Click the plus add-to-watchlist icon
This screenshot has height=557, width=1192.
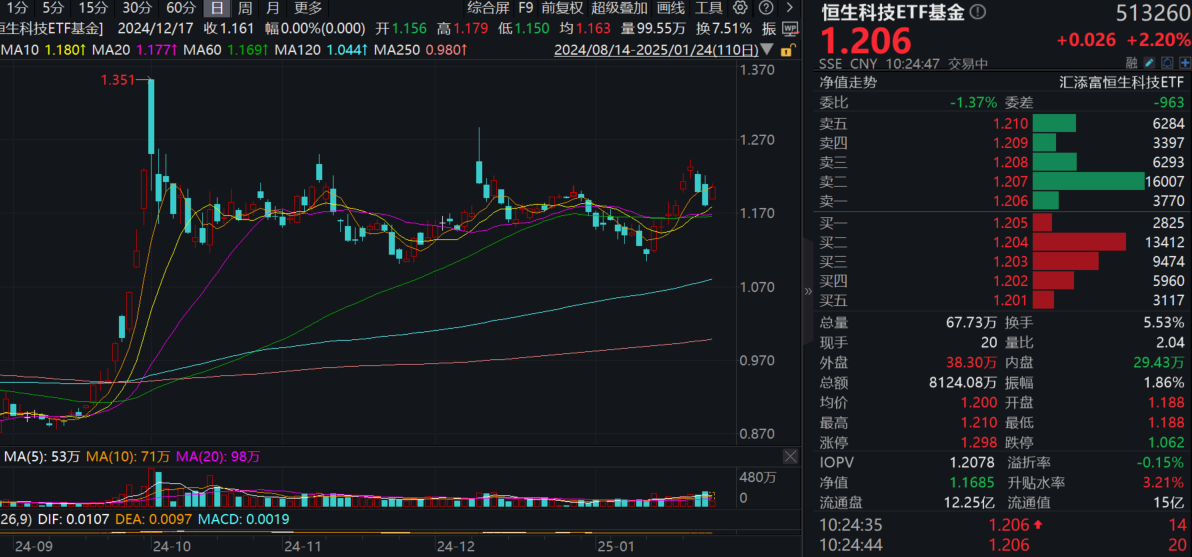pyautogui.click(x=1185, y=63)
